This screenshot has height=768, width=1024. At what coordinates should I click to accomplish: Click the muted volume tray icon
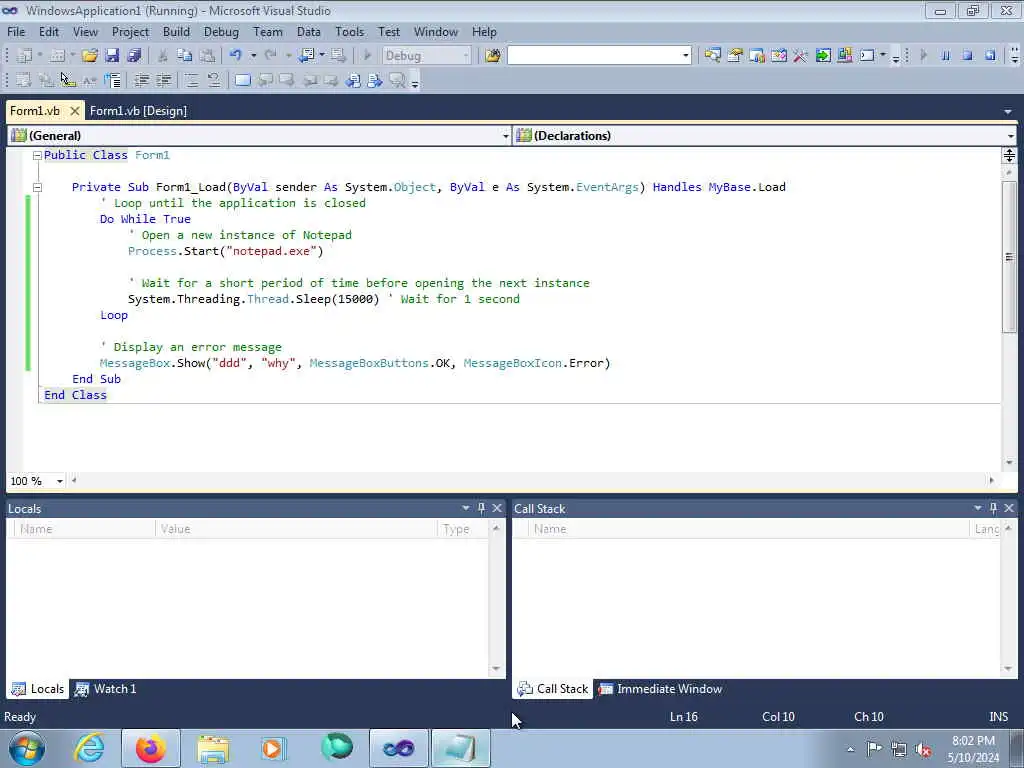click(922, 749)
